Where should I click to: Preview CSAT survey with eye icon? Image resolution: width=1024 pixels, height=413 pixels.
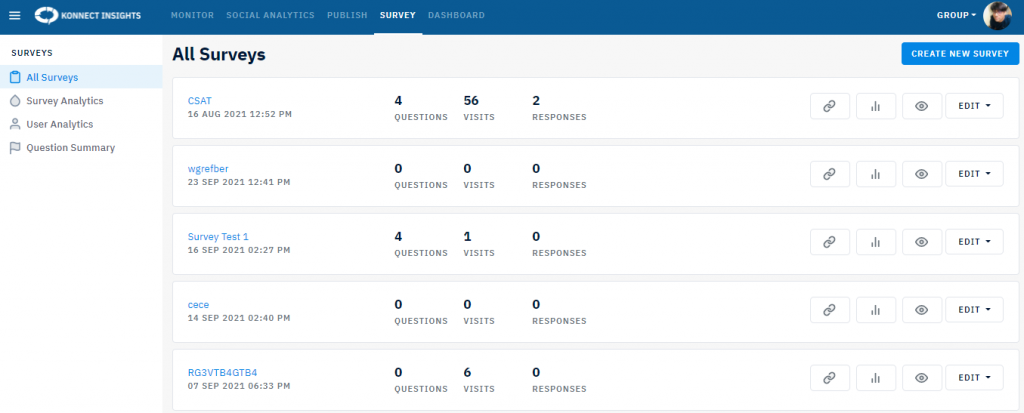[922, 106]
